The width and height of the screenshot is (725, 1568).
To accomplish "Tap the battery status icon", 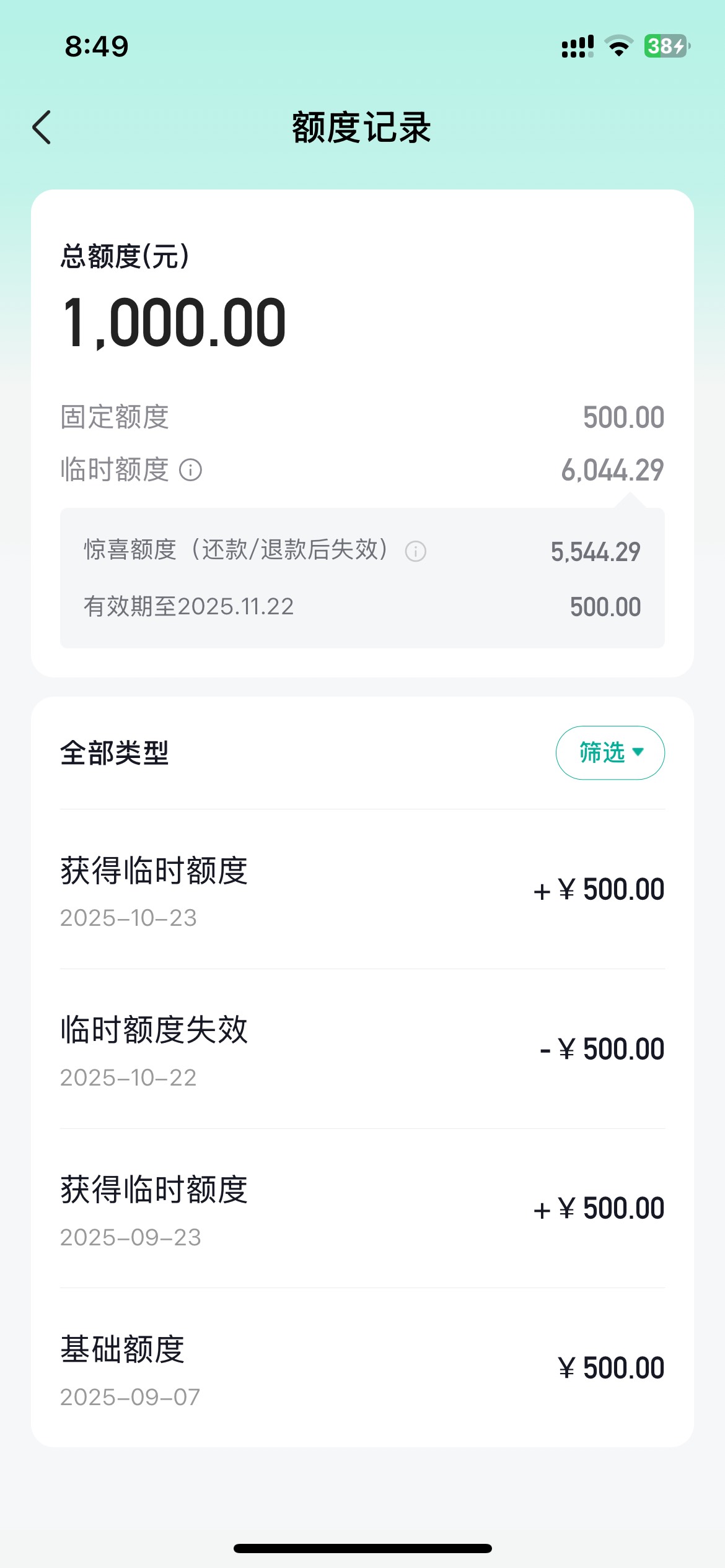I will click(x=666, y=46).
